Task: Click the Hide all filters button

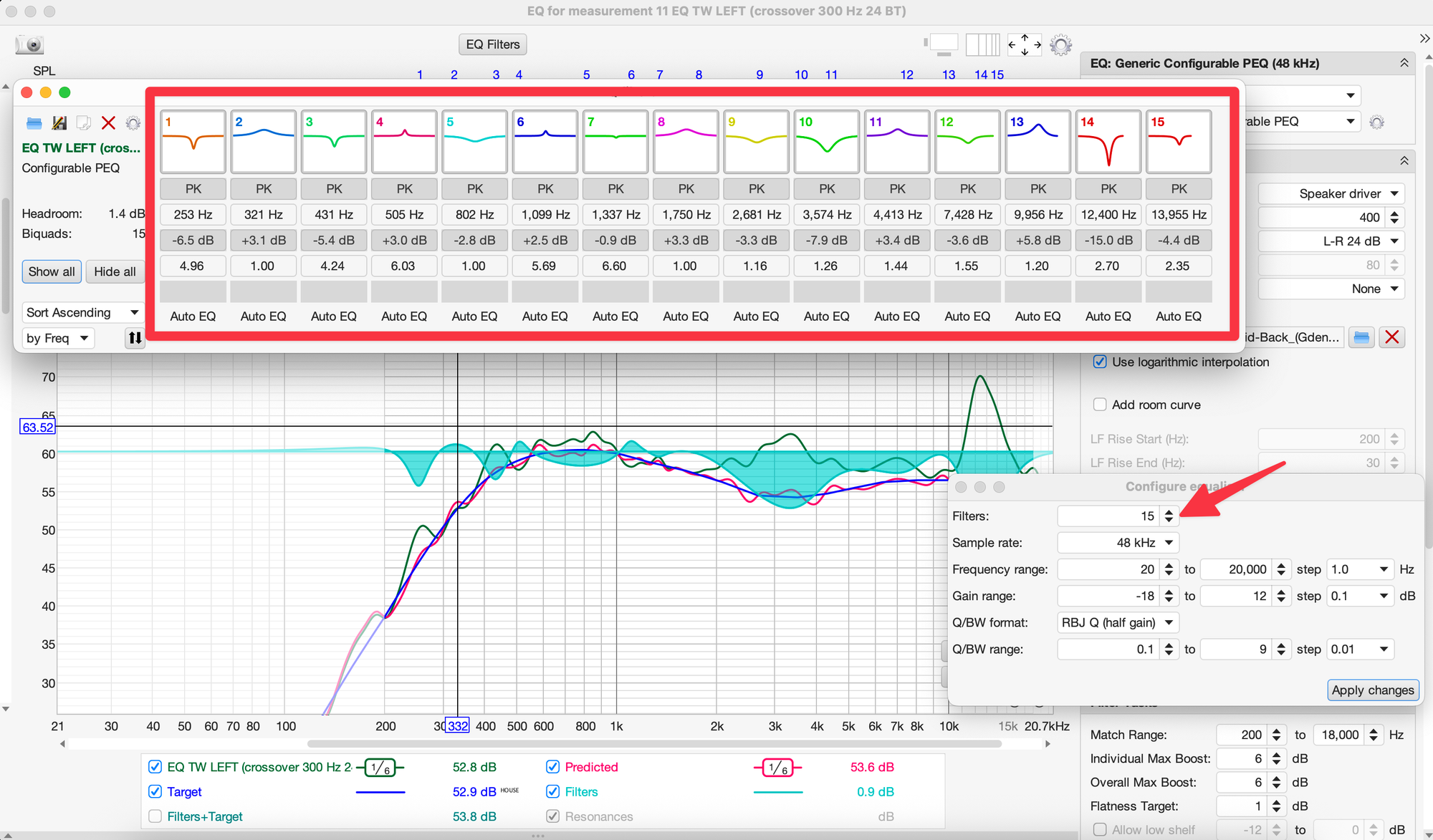Action: click(115, 271)
